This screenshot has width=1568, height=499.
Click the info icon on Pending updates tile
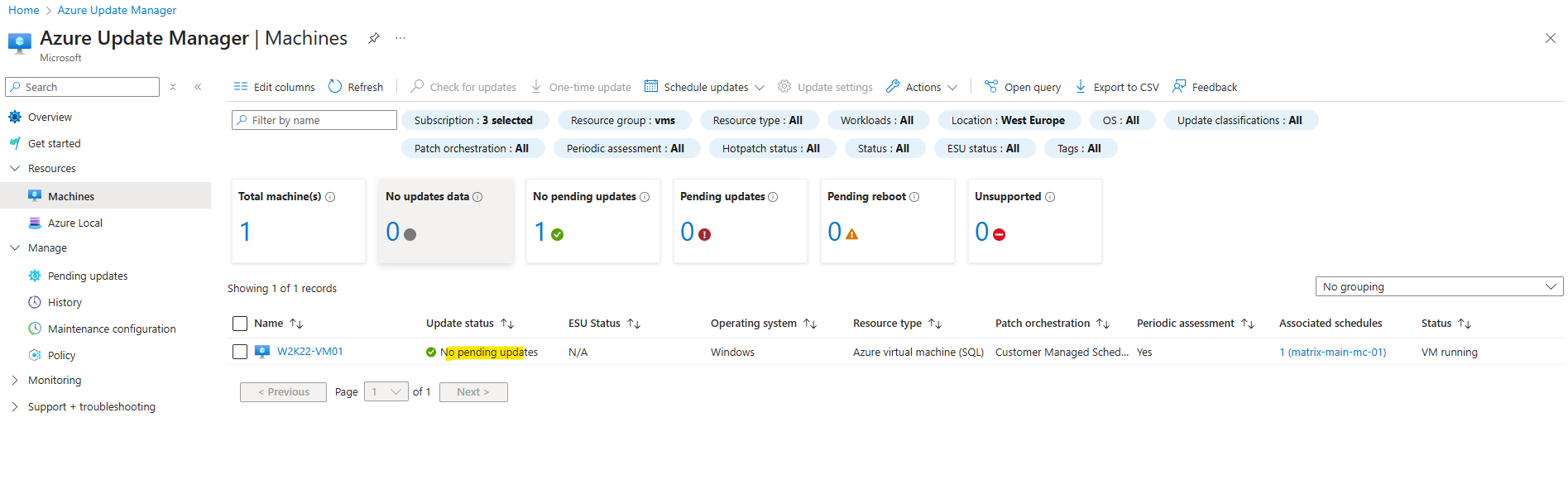pyautogui.click(x=773, y=197)
